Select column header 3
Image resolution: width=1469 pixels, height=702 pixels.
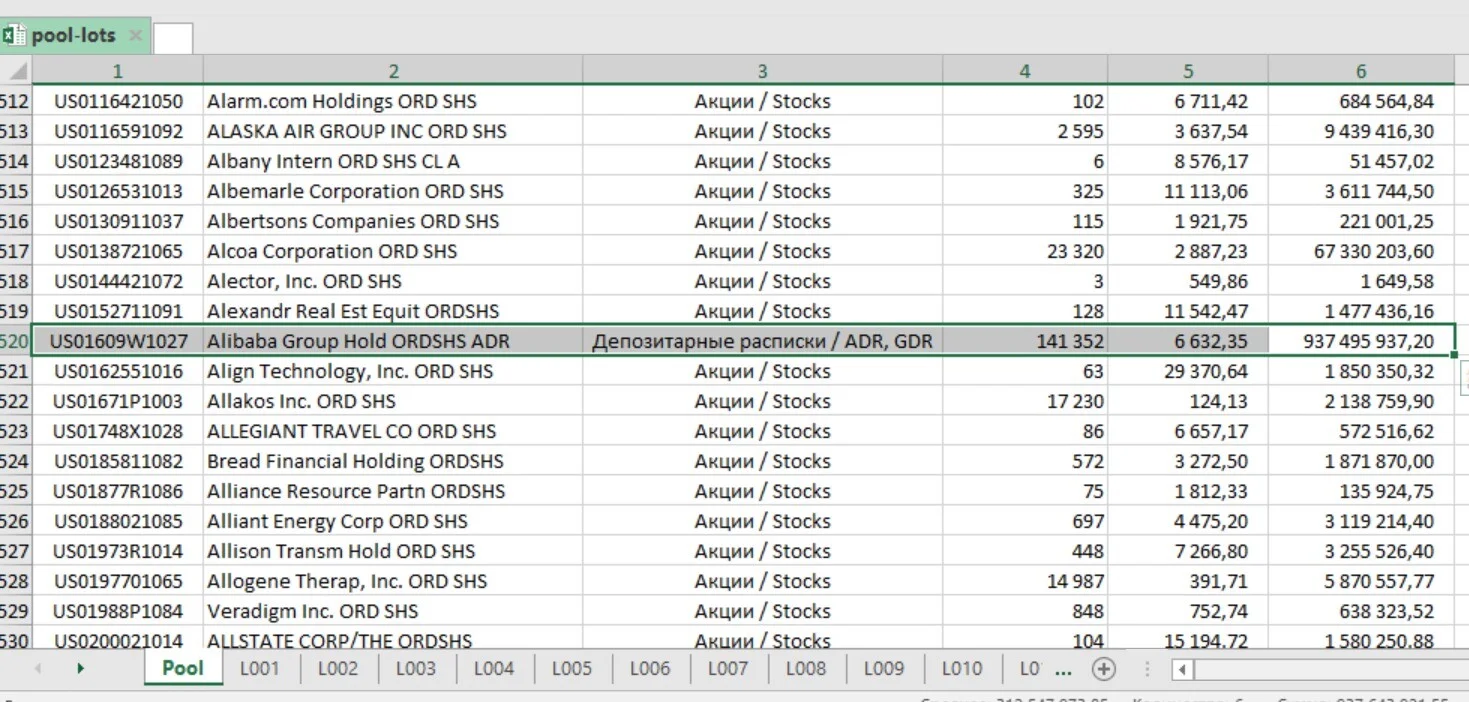[762, 71]
